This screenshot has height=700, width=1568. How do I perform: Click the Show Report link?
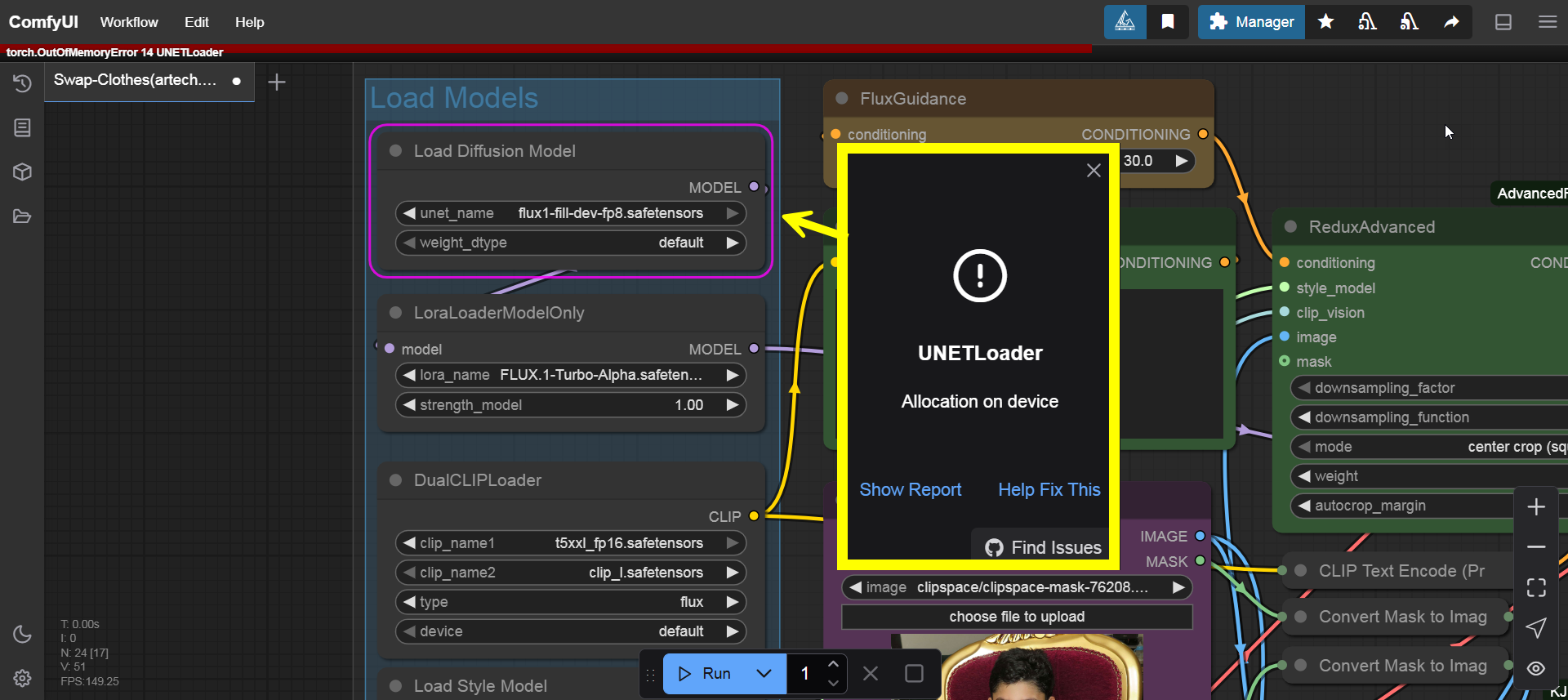[910, 489]
